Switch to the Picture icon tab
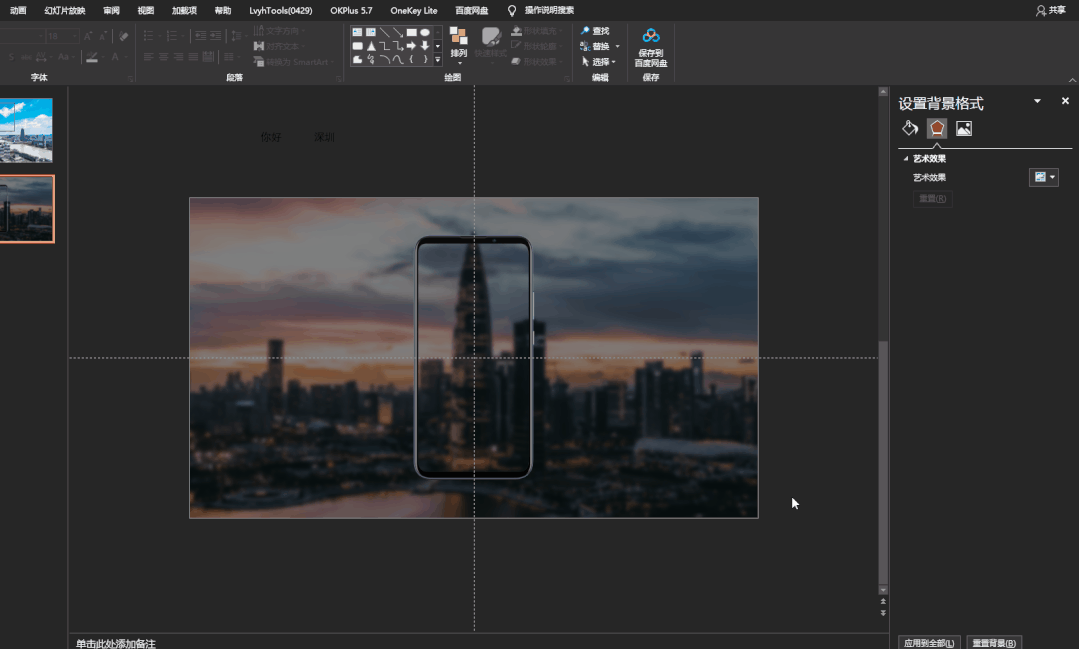This screenshot has width=1079, height=649. [x=964, y=128]
